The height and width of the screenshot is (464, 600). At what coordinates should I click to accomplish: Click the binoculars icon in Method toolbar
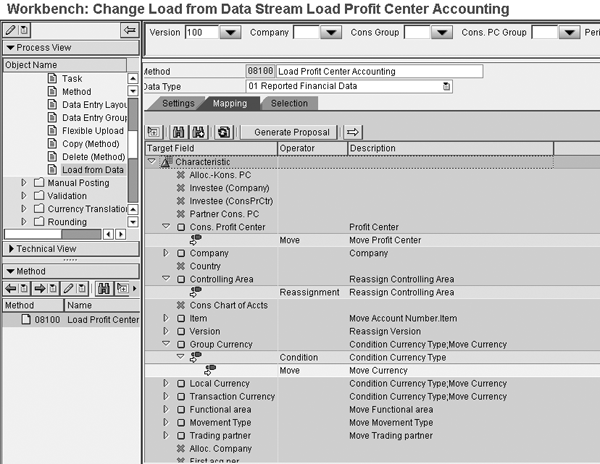pos(104,288)
